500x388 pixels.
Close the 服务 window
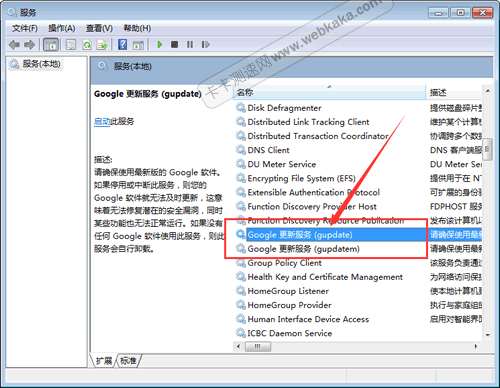point(482,13)
